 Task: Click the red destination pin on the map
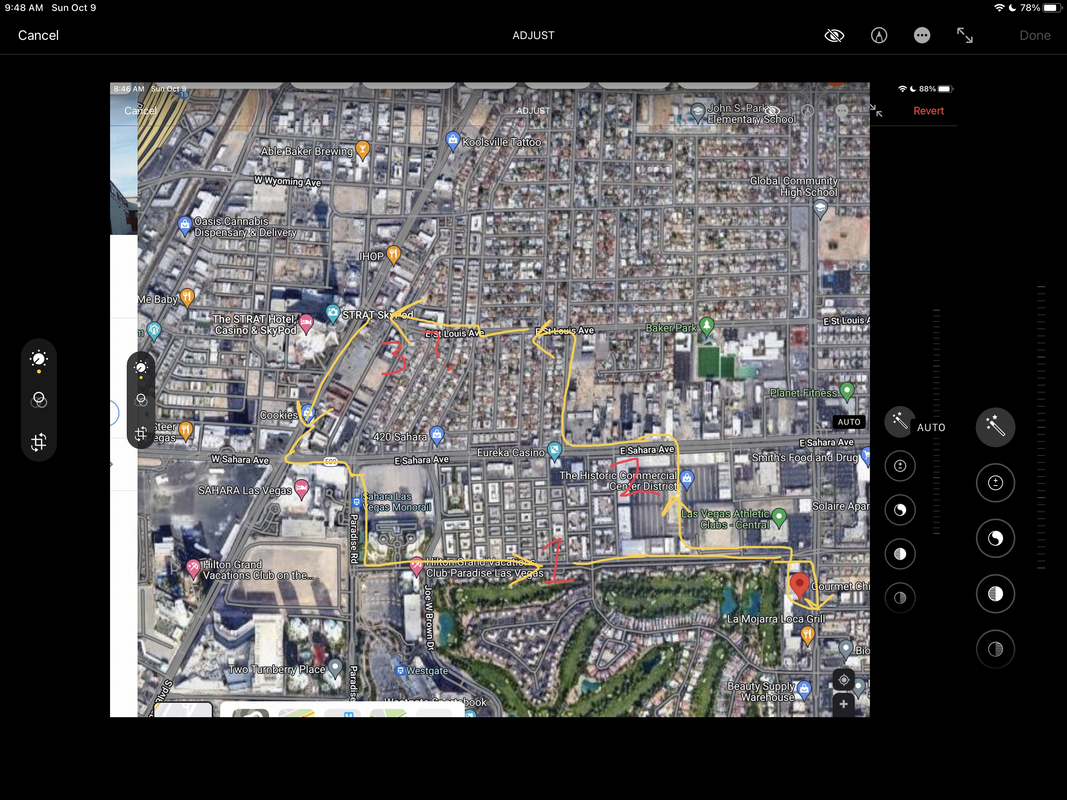pos(799,586)
